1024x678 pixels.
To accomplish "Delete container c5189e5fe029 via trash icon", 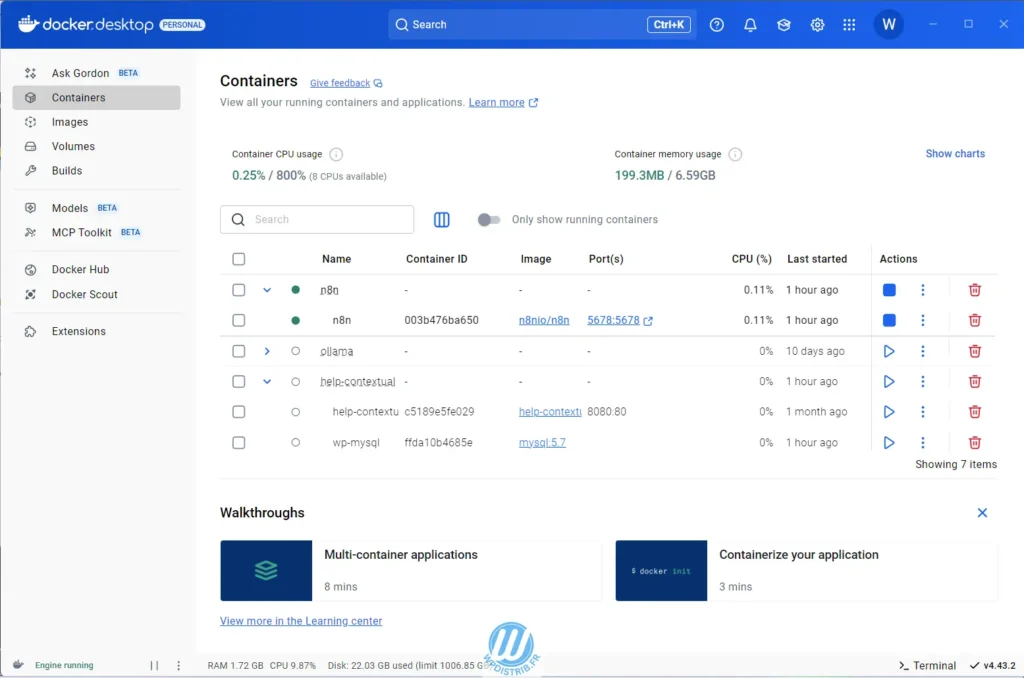I will click(x=974, y=412).
